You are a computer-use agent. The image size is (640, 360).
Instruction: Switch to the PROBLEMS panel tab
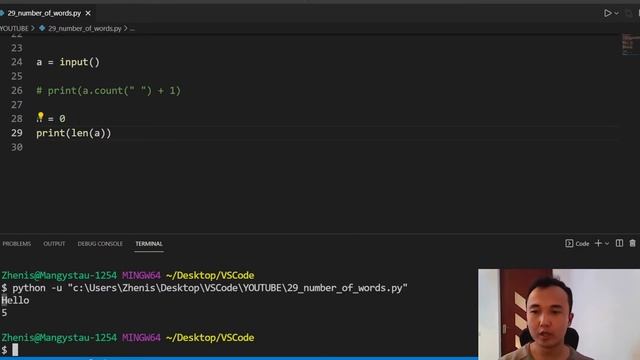pyautogui.click(x=17, y=244)
